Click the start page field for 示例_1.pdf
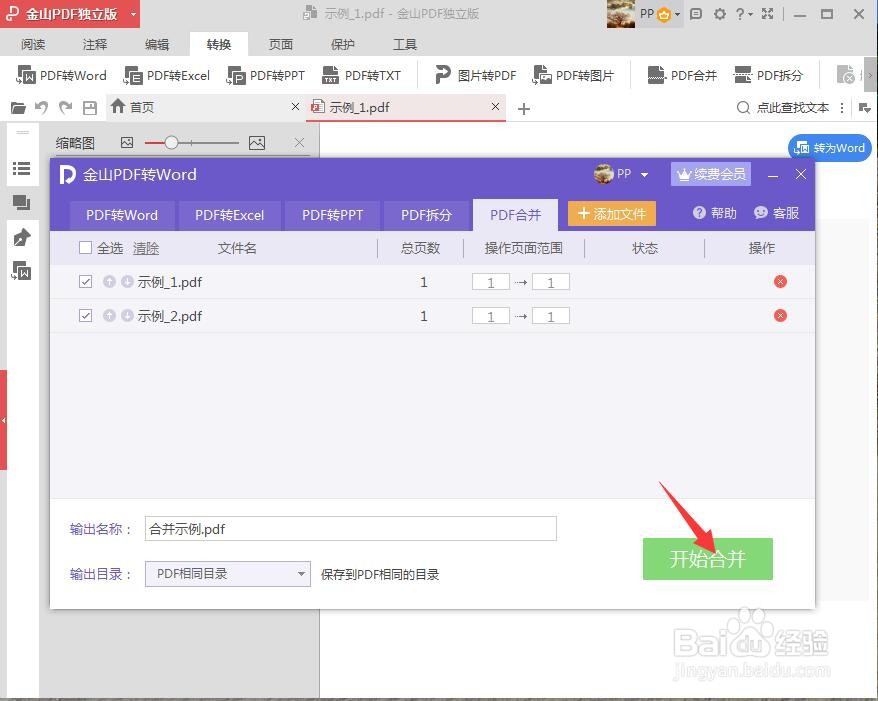Screen dimensions: 878x701 tap(491, 282)
